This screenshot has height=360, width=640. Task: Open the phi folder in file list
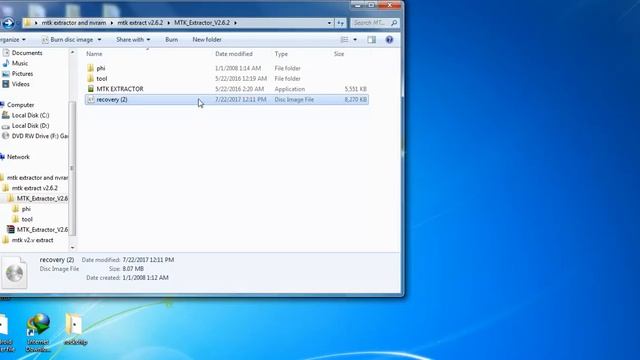click(100, 68)
